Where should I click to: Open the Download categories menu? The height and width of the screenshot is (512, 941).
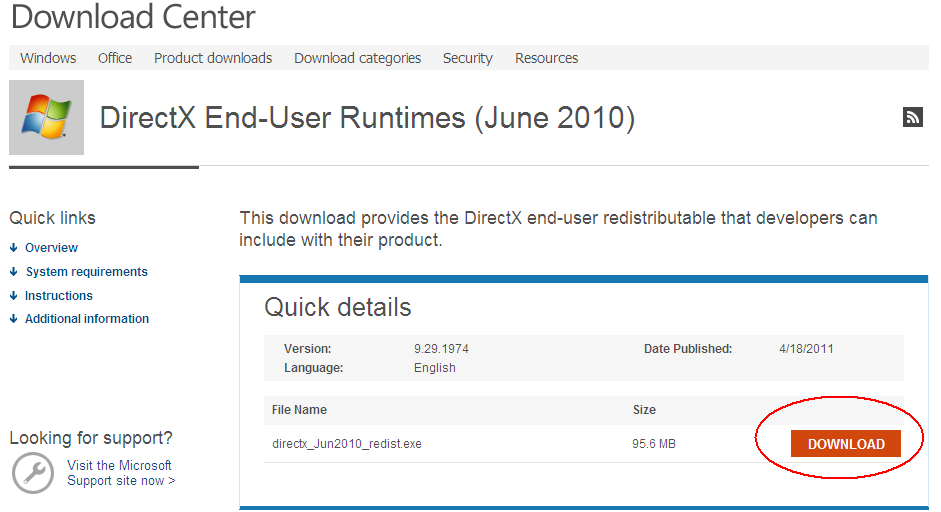tap(358, 58)
